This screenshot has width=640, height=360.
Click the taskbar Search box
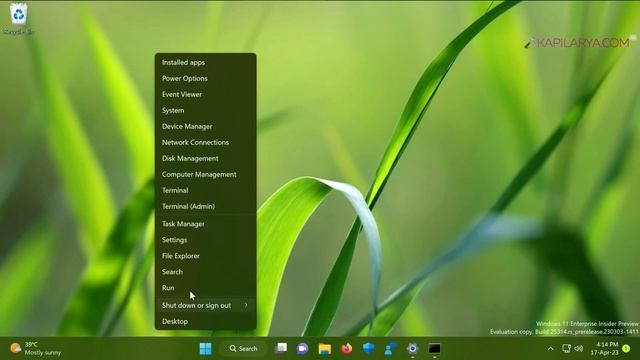click(x=243, y=349)
